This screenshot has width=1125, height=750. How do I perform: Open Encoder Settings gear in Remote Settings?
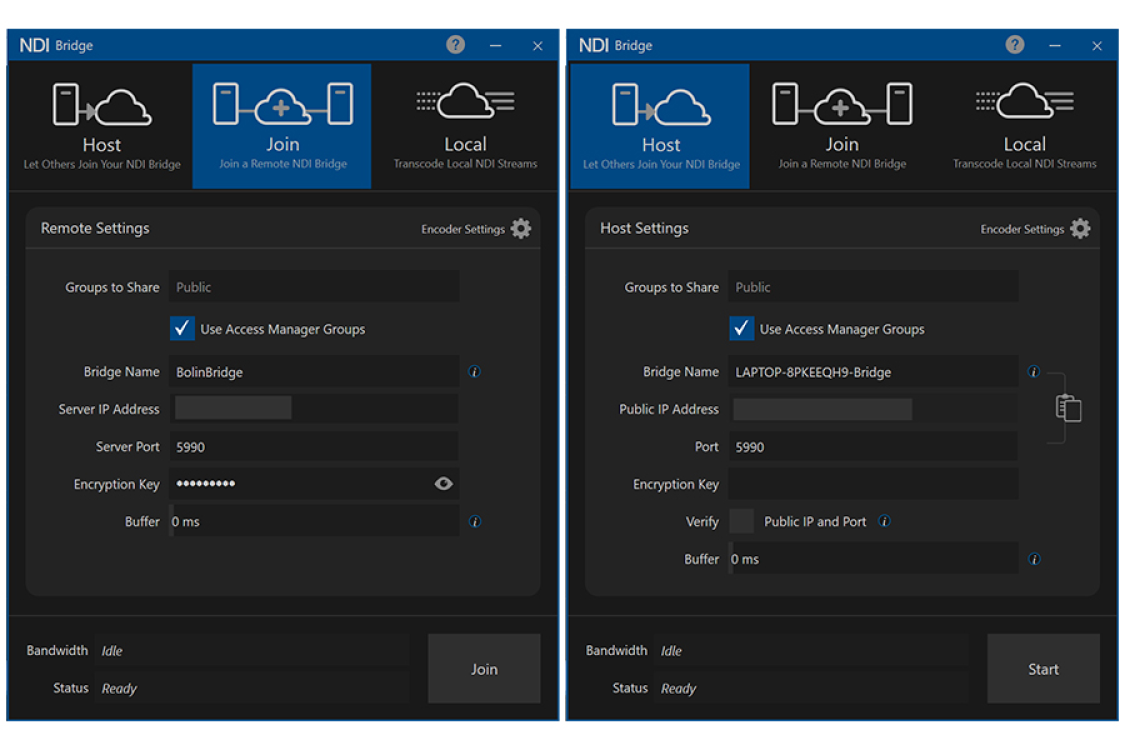pos(521,229)
